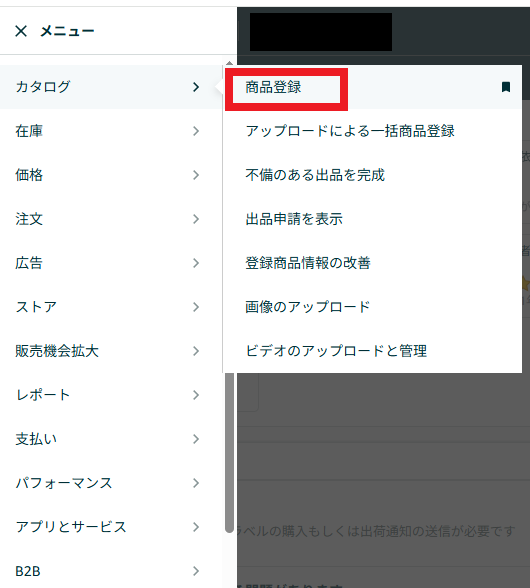Click the chevron icon next to 広告
Image resolution: width=530 pixels, height=588 pixels.
pos(196,263)
